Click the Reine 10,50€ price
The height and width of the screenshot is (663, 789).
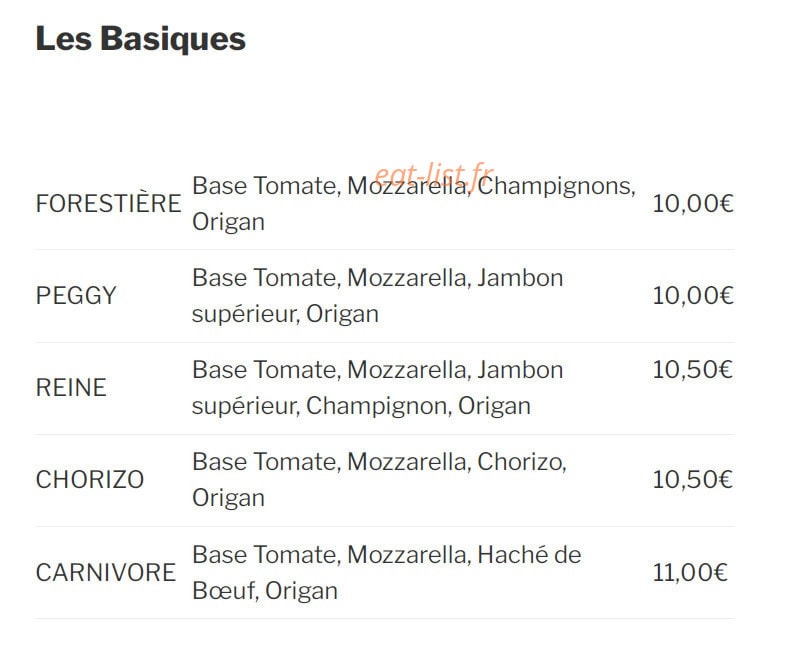tap(693, 370)
